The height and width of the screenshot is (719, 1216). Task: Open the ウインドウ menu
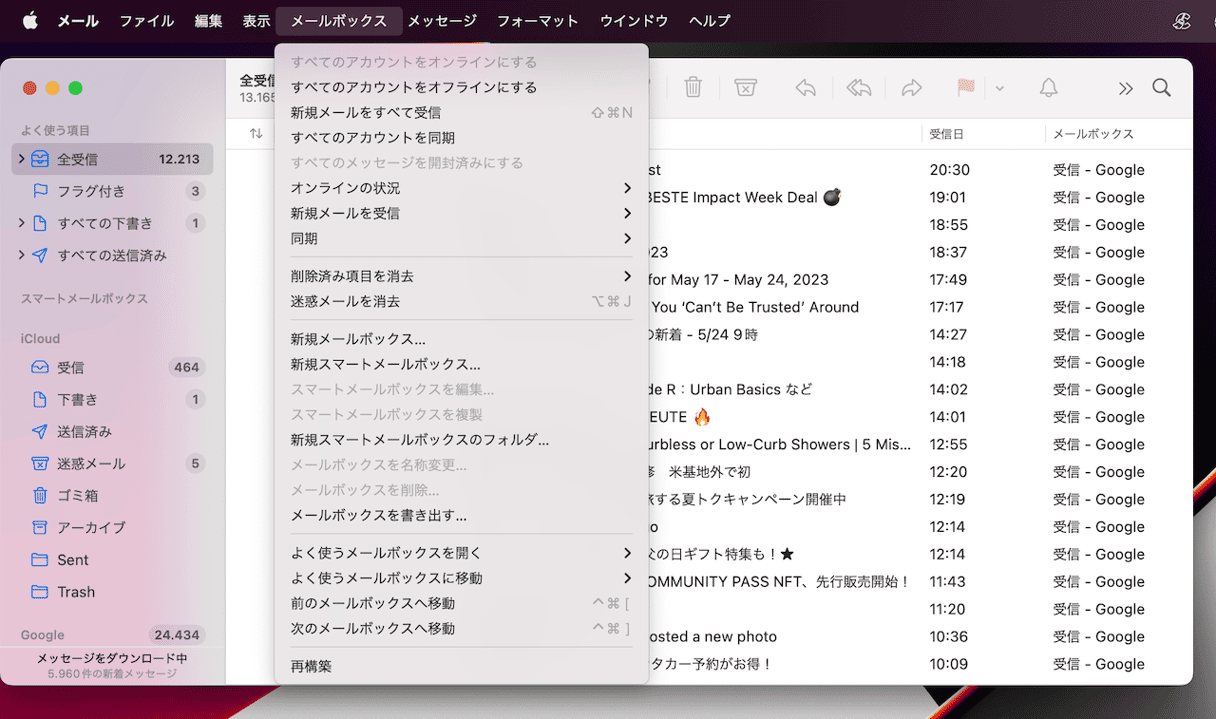[634, 20]
